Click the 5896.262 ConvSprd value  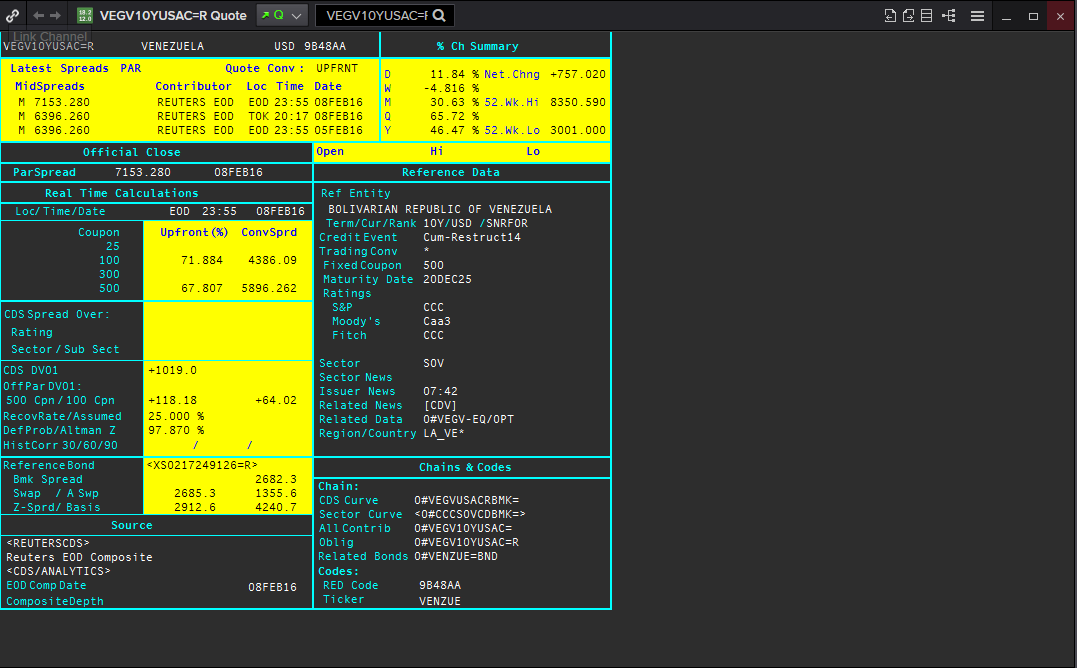[269, 288]
